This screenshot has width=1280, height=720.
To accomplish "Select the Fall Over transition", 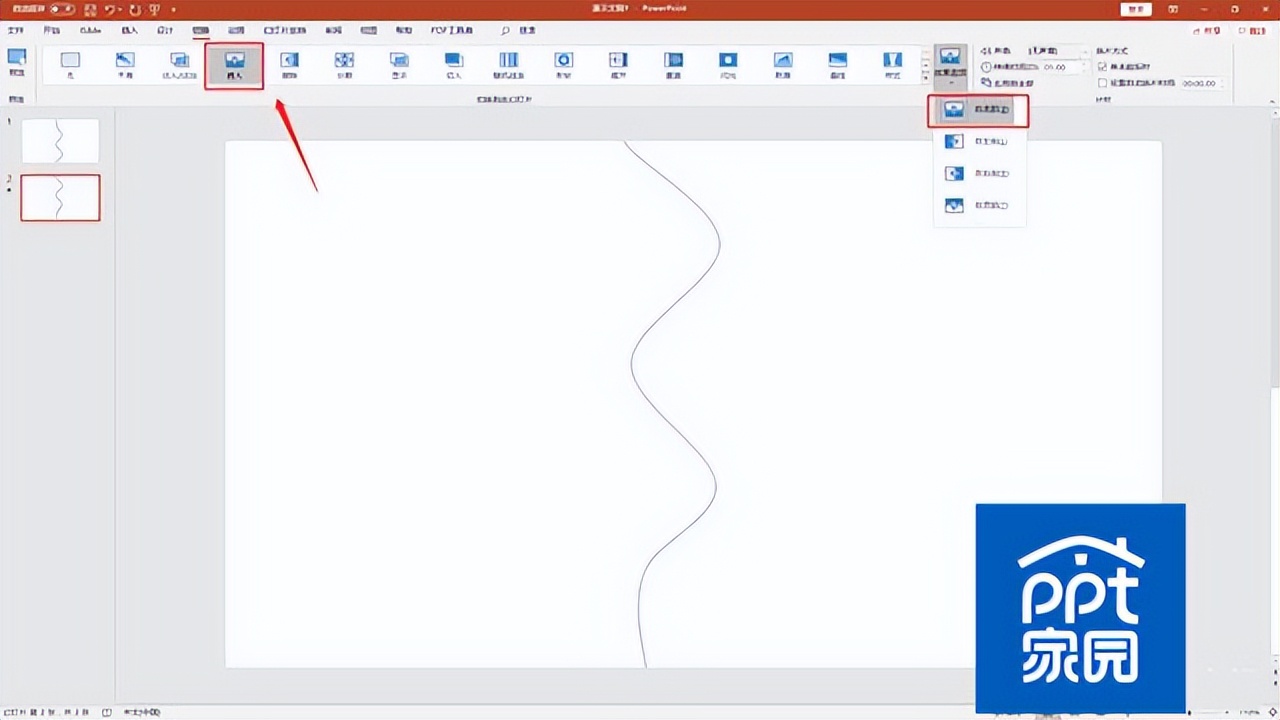I will [782, 66].
